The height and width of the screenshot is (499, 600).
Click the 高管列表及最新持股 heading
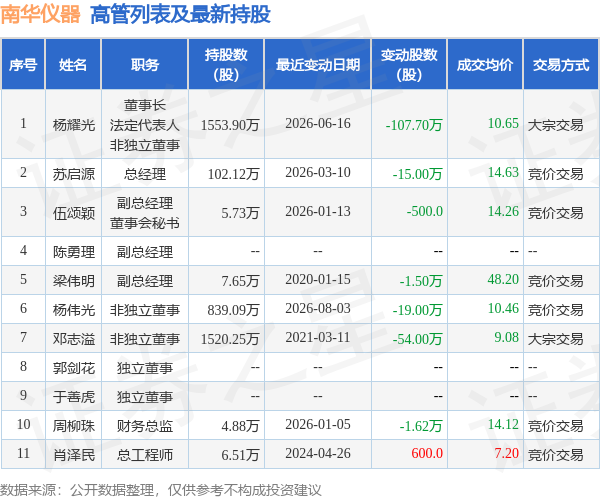[180, 15]
